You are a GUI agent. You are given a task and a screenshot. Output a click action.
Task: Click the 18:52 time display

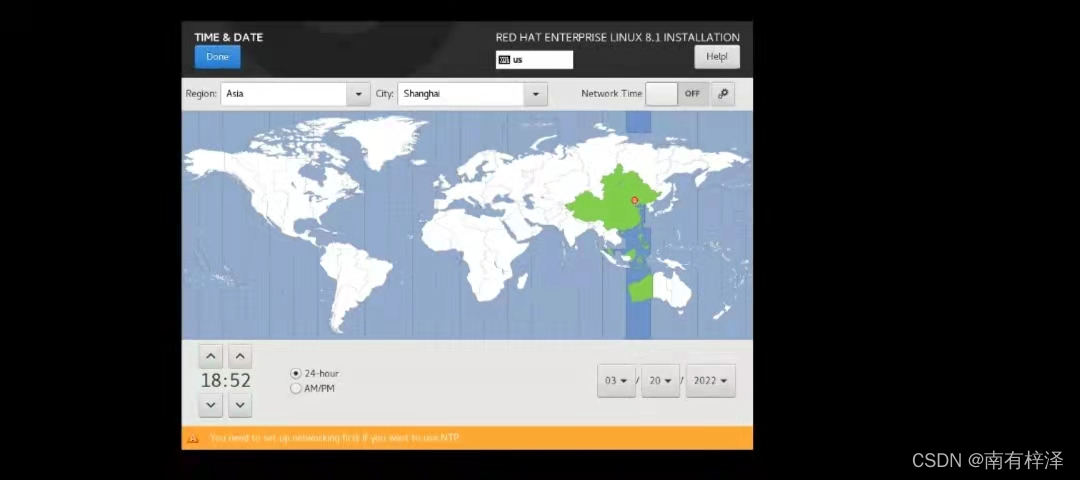point(226,381)
